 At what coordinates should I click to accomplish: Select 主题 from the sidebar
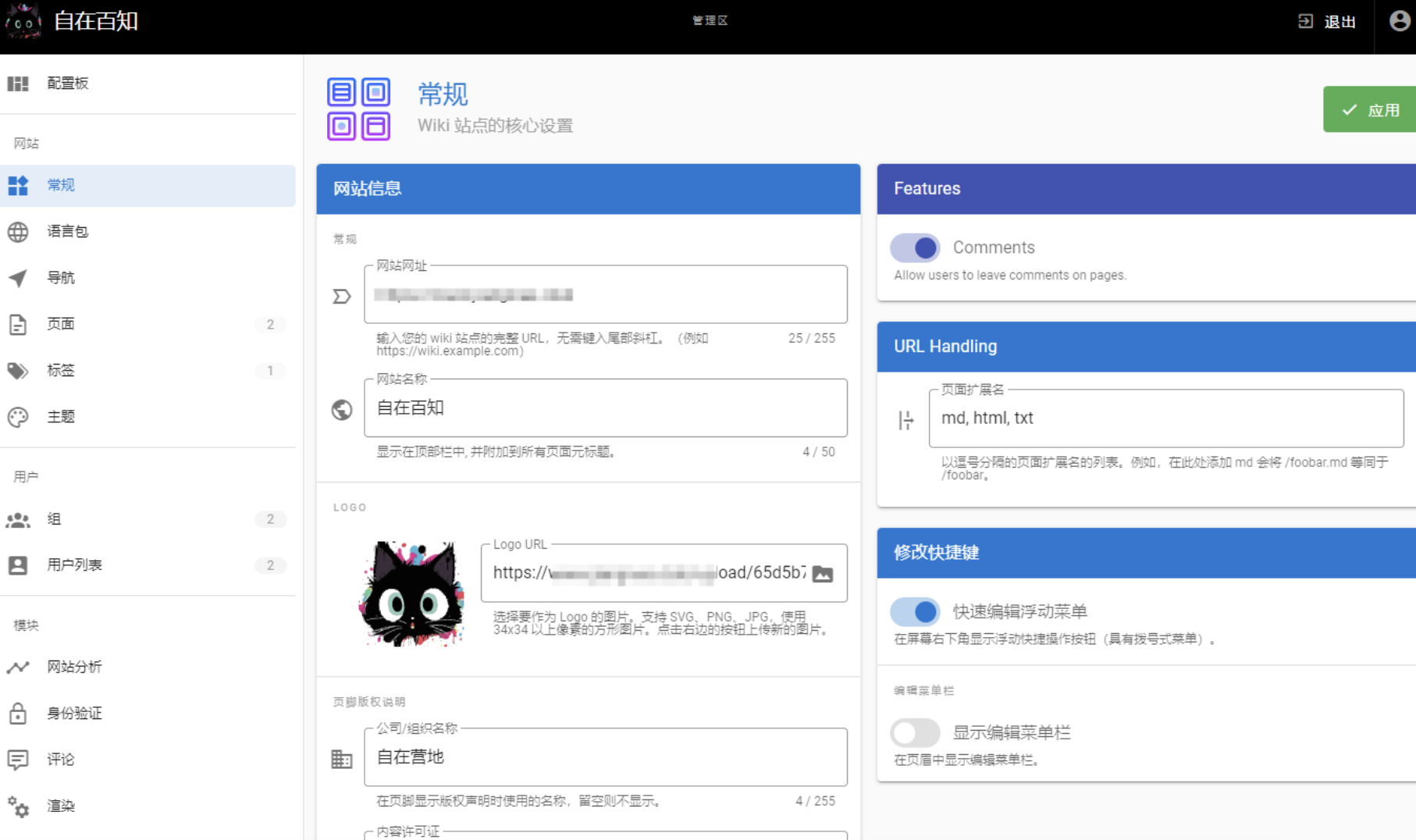click(61, 416)
